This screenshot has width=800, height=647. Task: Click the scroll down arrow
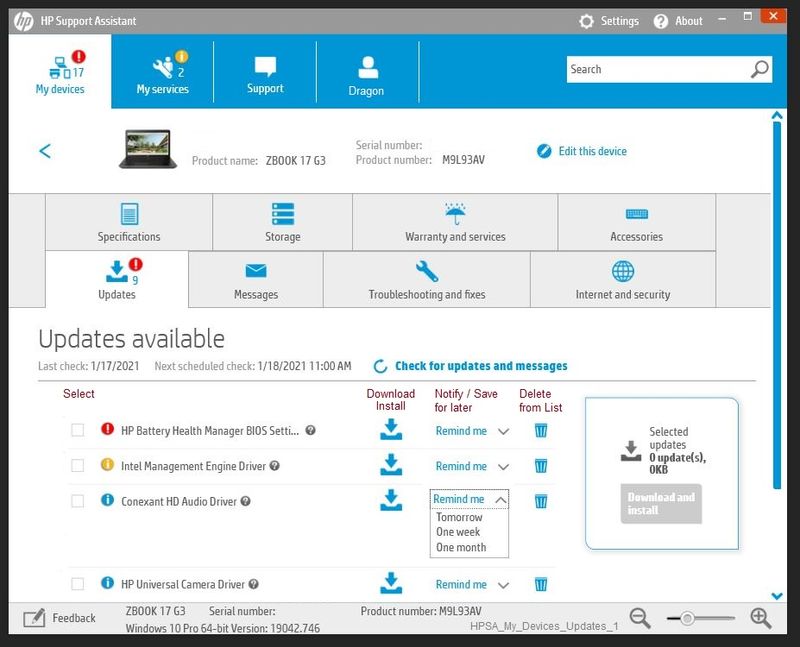tap(777, 595)
